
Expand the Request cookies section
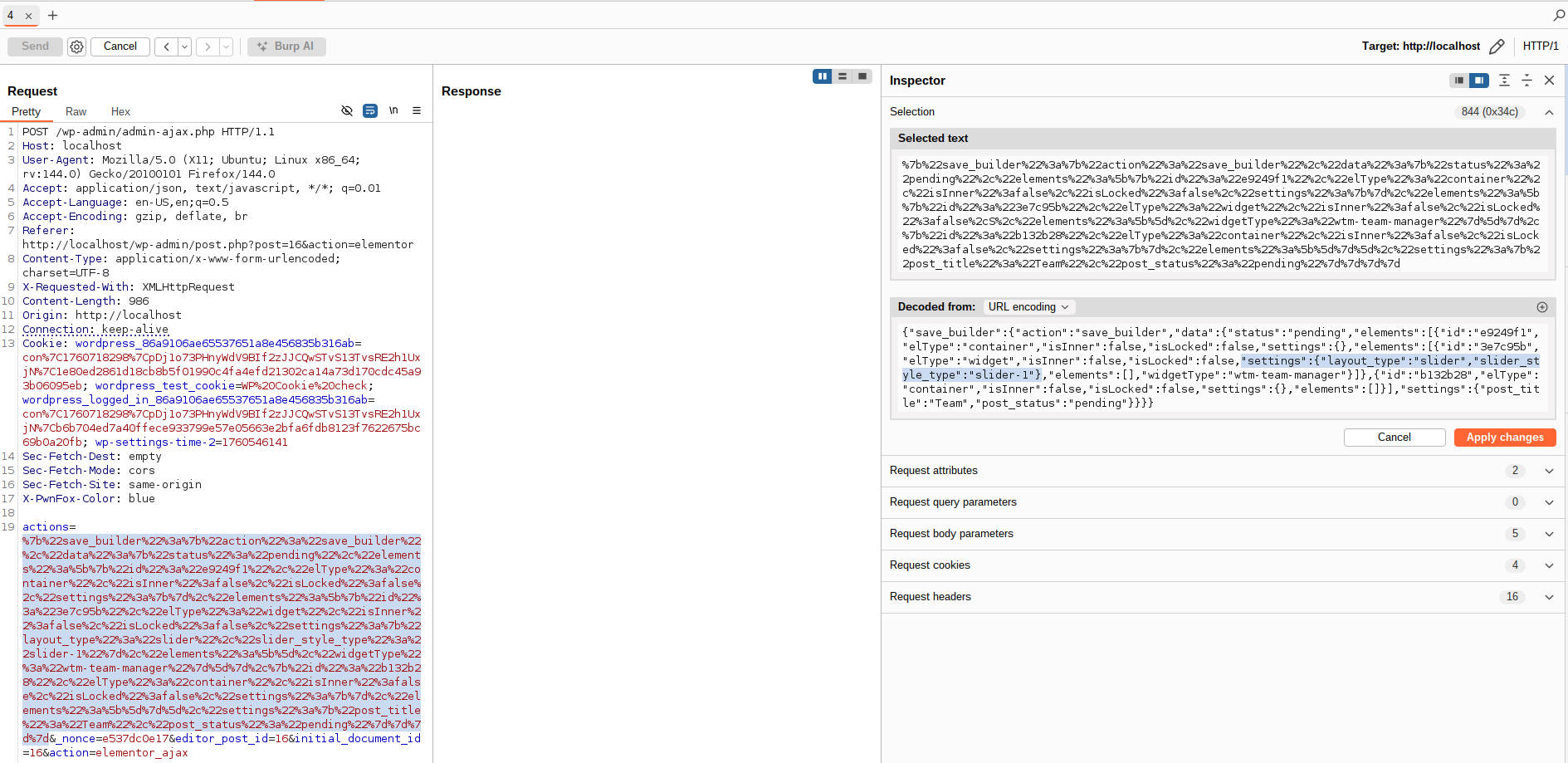(x=1548, y=565)
